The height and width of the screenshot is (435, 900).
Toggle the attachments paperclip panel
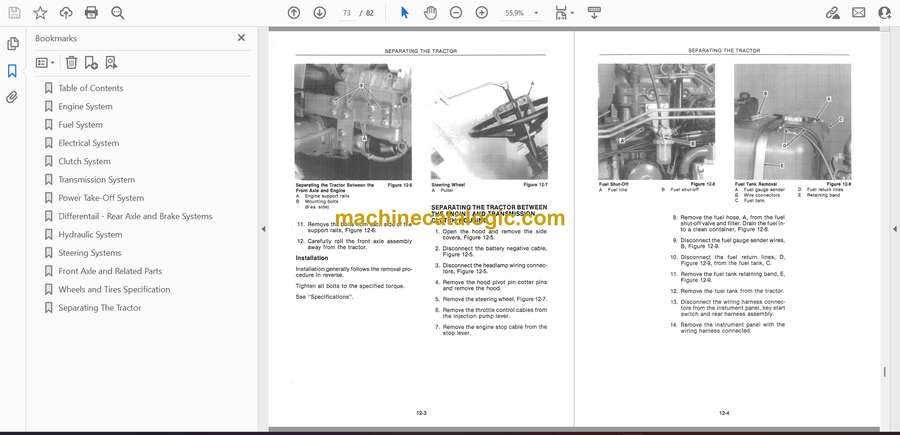[x=12, y=97]
